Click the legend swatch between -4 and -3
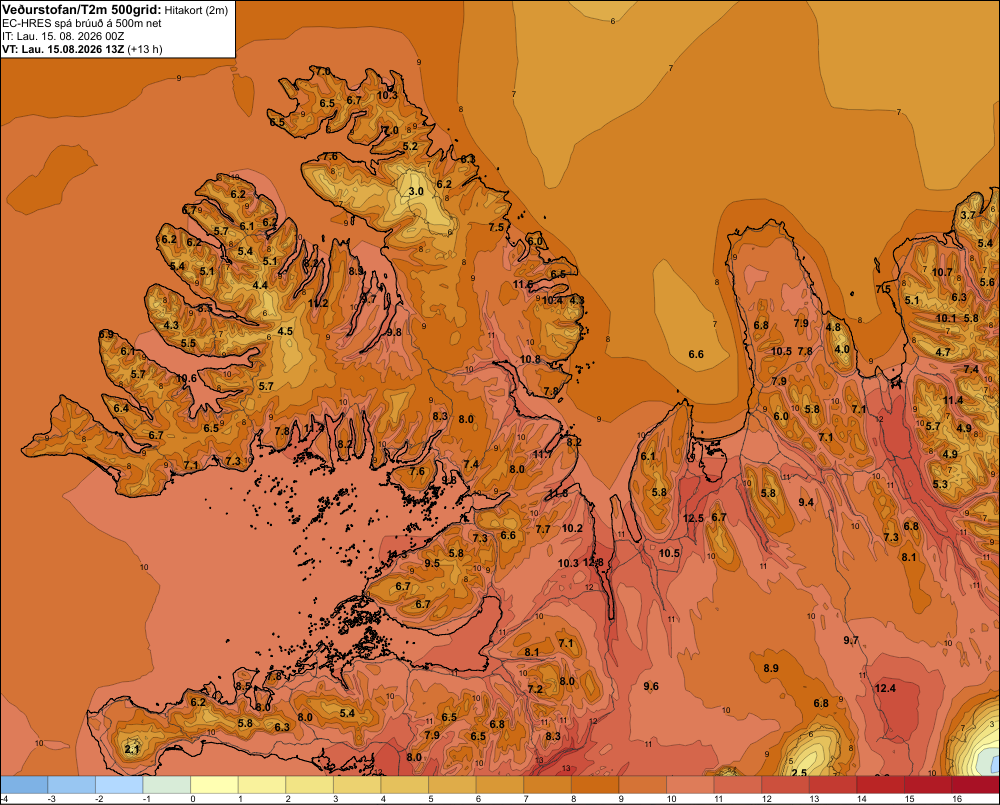Screen dimensions: 1000x805 (24, 785)
